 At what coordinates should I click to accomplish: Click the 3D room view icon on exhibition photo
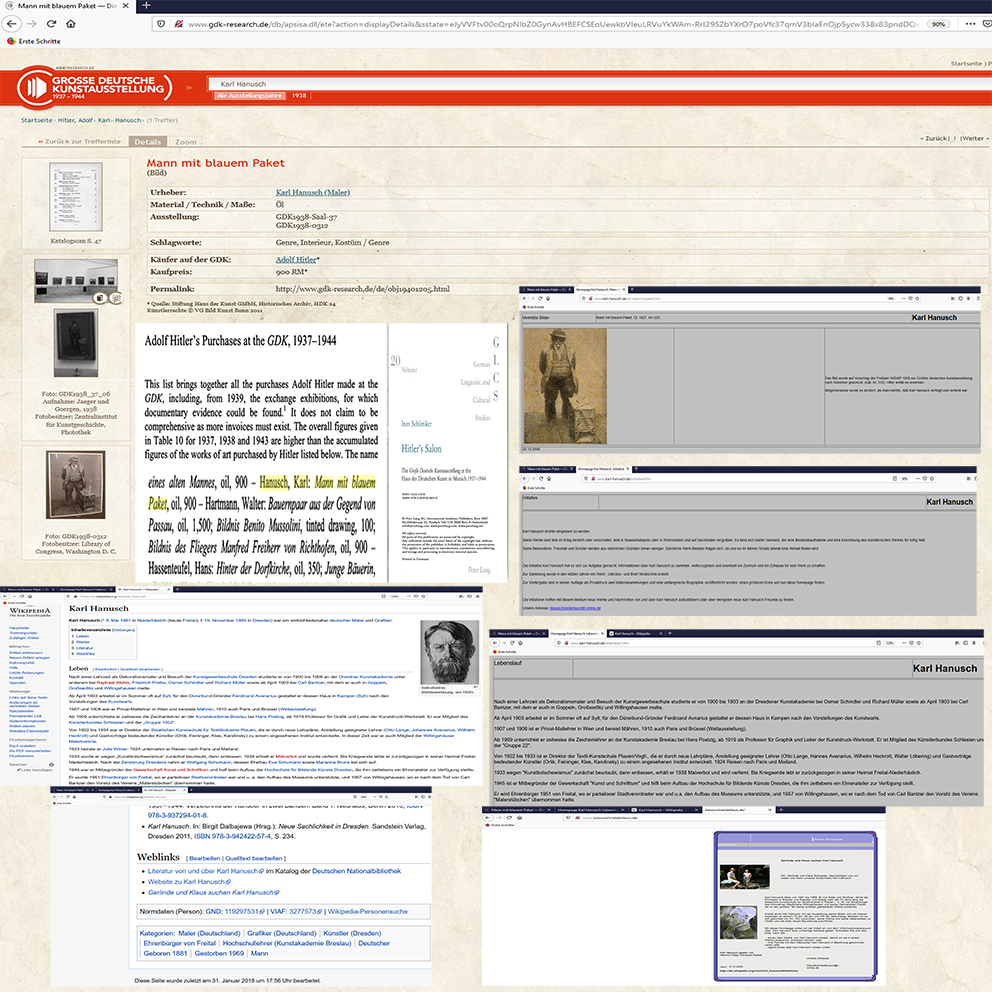pos(101,298)
